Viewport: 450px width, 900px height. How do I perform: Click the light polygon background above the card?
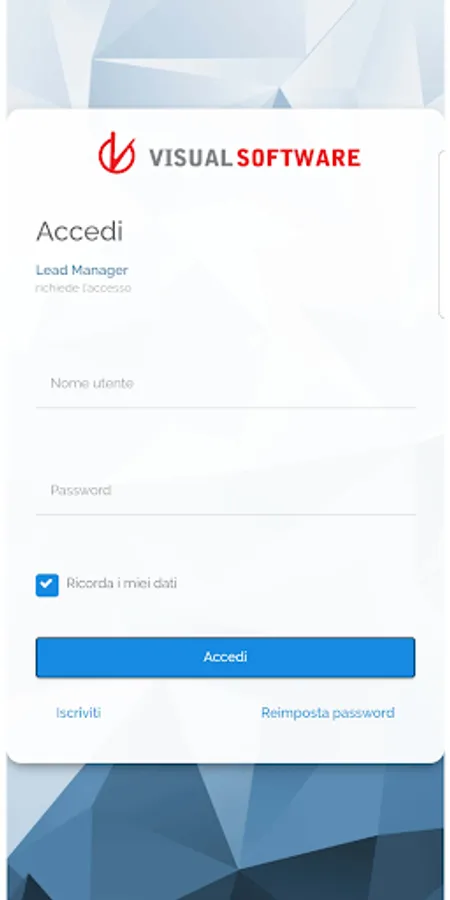tap(226, 55)
